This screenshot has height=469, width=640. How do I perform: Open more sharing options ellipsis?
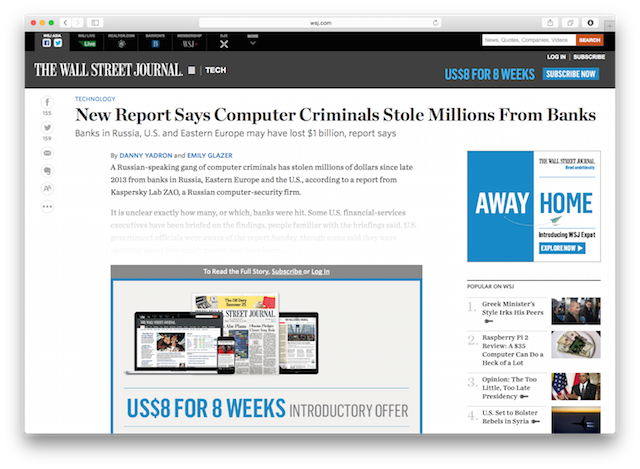click(x=47, y=206)
